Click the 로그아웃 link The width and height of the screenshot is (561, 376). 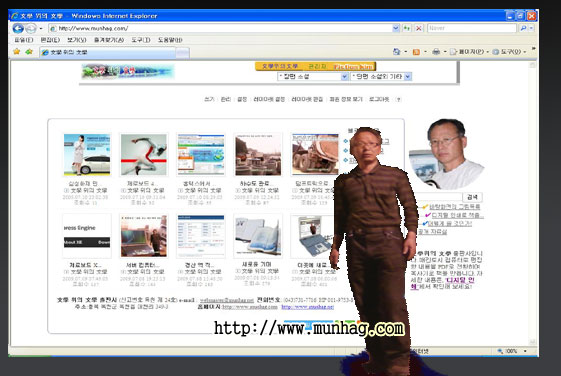(379, 99)
